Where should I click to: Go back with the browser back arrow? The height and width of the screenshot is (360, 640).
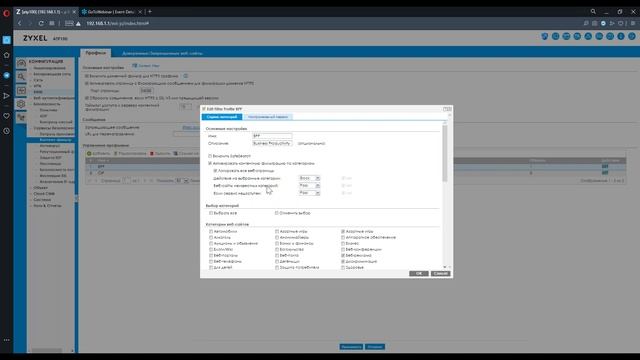pos(20,24)
